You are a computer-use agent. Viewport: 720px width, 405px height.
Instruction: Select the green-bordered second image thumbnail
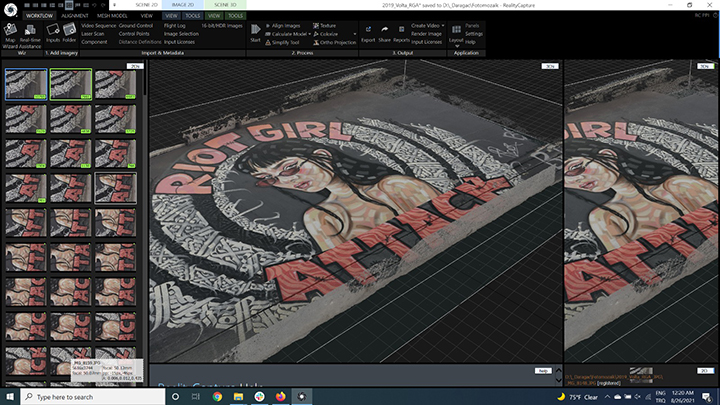click(71, 84)
